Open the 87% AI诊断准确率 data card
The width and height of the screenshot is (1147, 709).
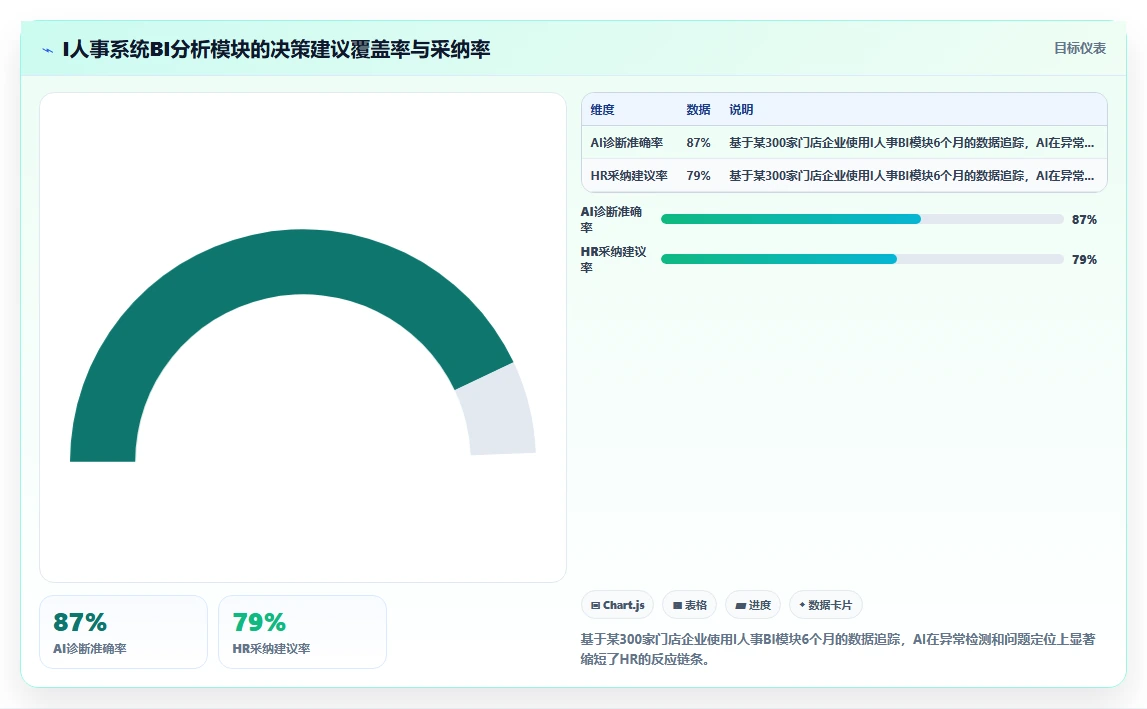click(x=124, y=632)
